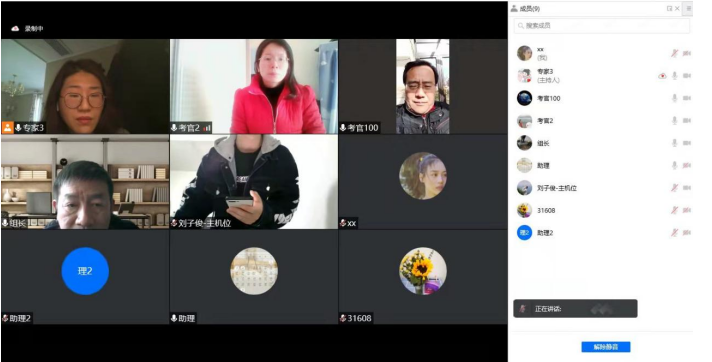712x362 pixels.
Task: Toggle the muted microphone of member 31608
Action: point(674,210)
